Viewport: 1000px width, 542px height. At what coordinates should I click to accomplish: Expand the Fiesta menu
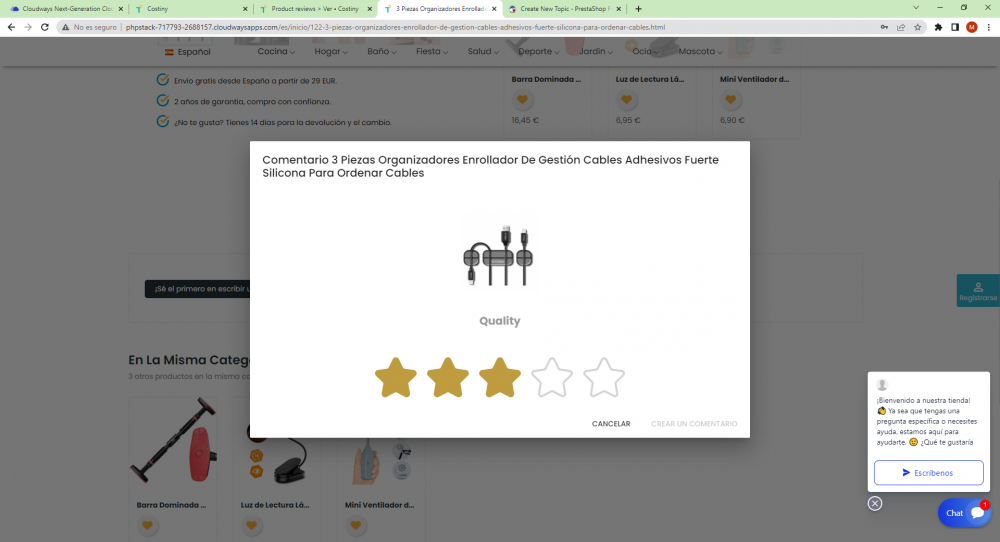pyautogui.click(x=432, y=52)
